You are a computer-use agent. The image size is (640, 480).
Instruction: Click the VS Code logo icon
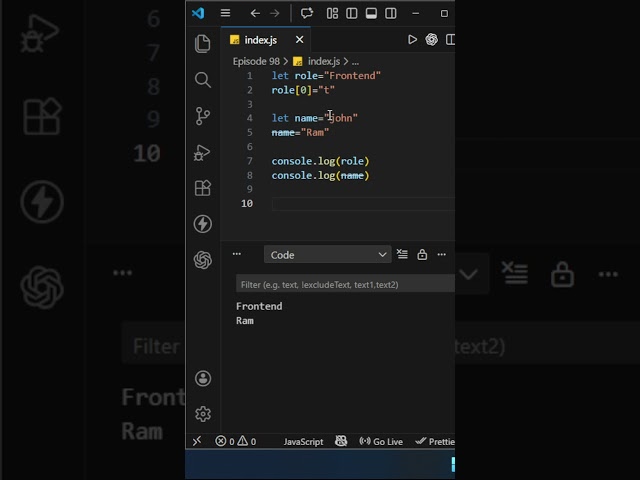point(198,13)
